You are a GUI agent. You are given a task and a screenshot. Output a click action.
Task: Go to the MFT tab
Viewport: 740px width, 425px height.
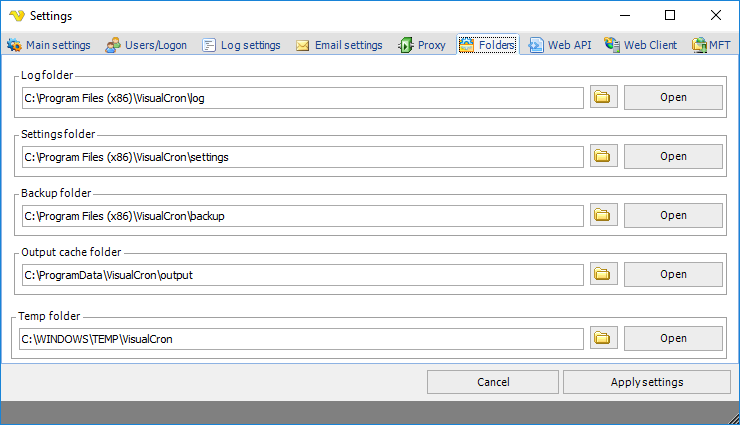coord(712,45)
